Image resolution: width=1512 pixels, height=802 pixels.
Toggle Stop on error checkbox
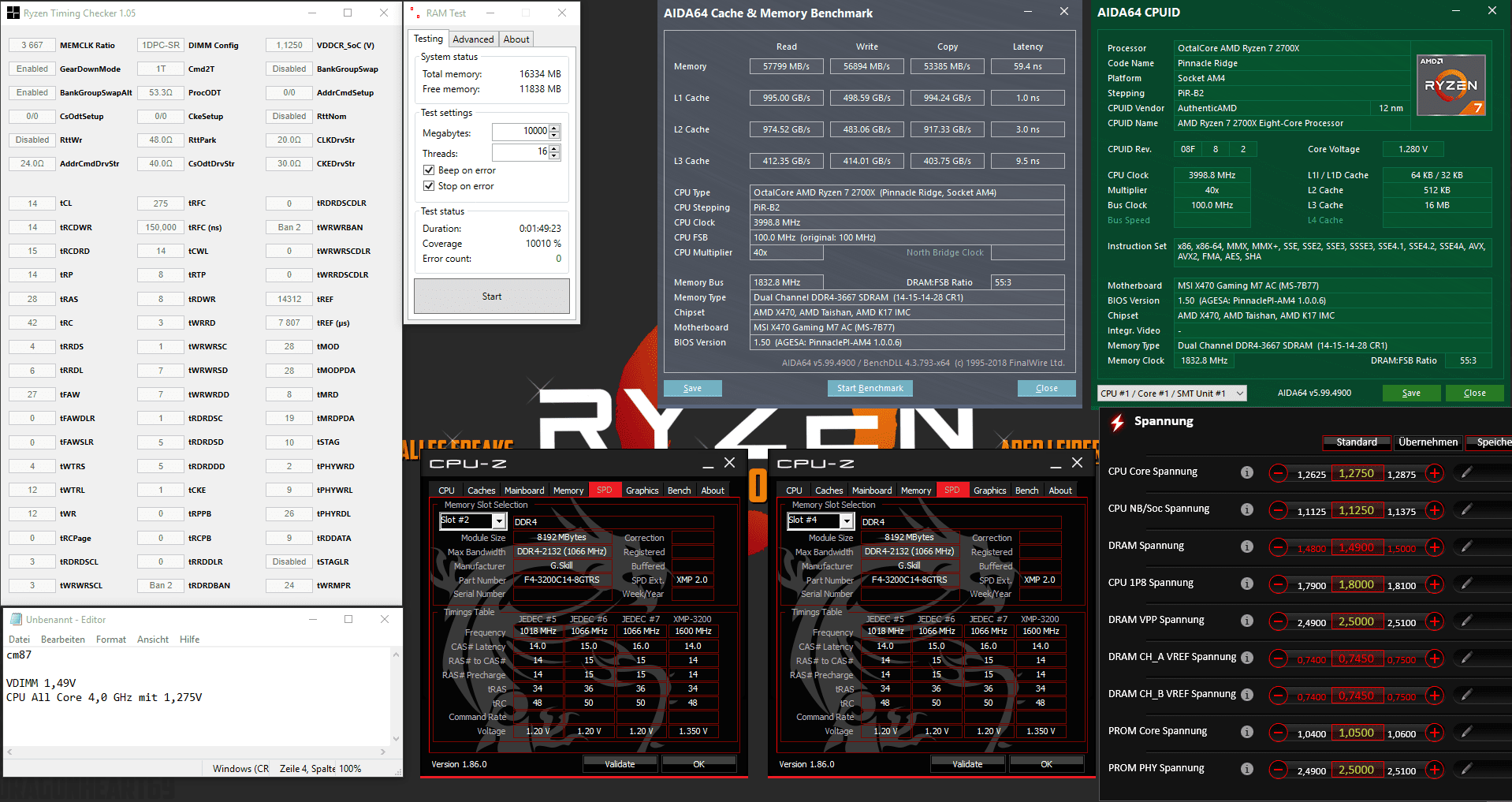[429, 186]
